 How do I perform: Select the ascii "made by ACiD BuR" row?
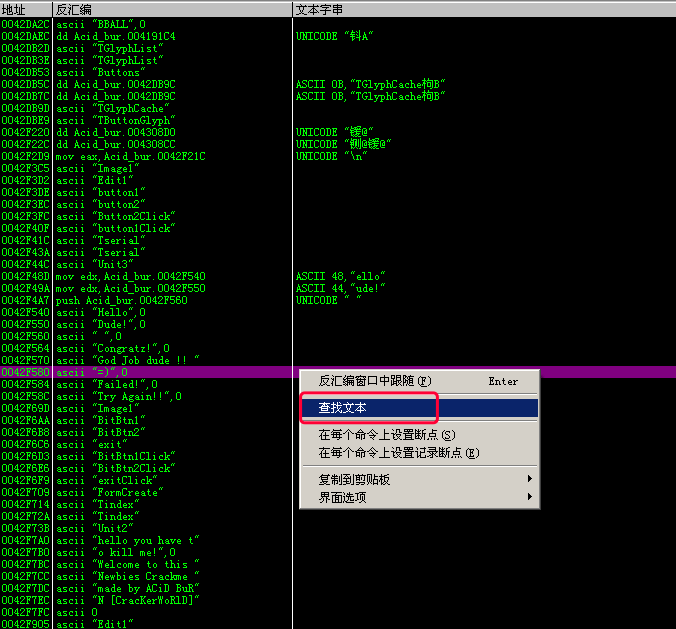(338, 588)
